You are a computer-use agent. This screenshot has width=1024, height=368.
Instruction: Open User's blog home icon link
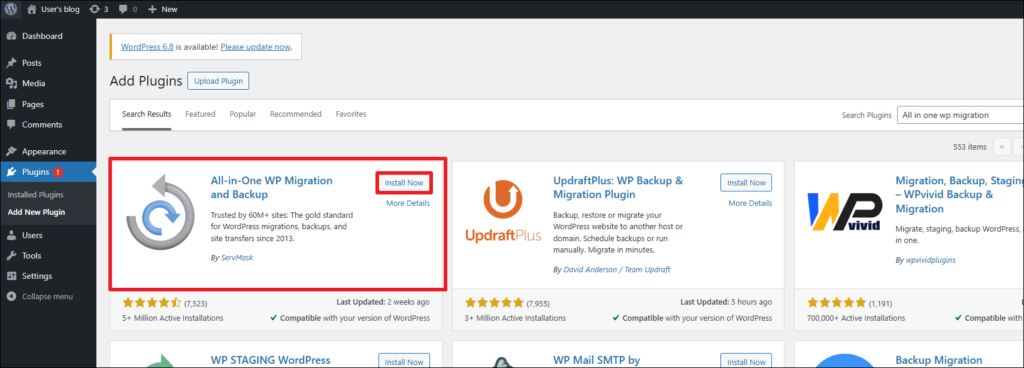pyautogui.click(x=32, y=9)
